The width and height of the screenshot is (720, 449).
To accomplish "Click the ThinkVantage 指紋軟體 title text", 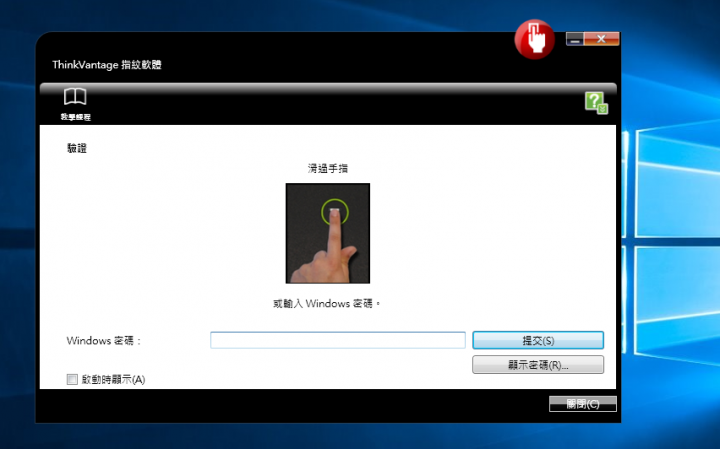I will click(x=107, y=65).
